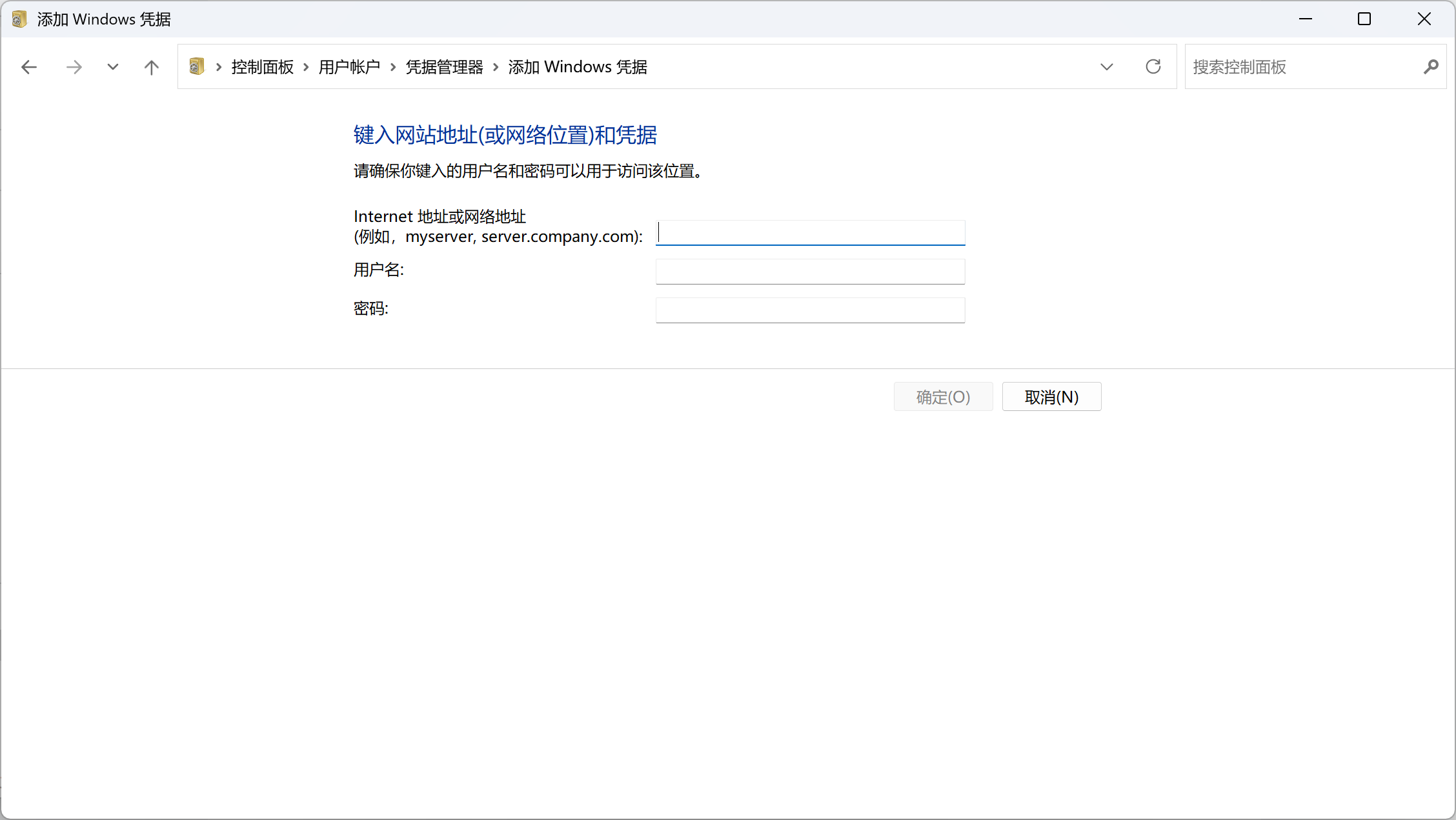
Task: Expand chevron after 用户帐户 breadcrumb
Action: click(392, 67)
